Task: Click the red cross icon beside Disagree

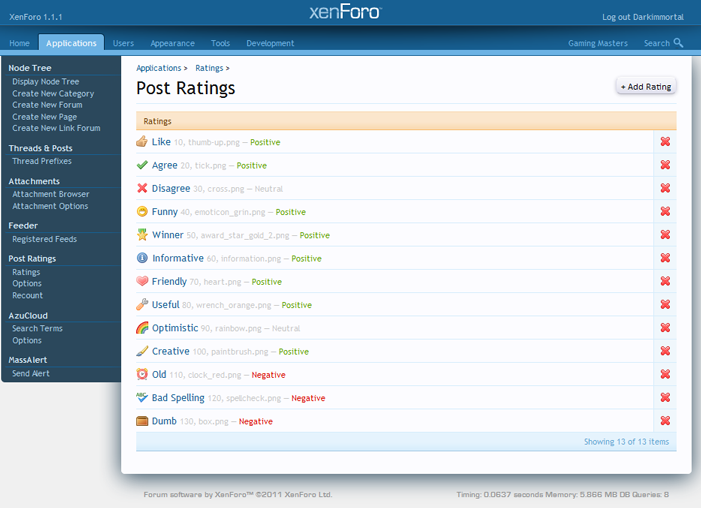Action: 142,188
